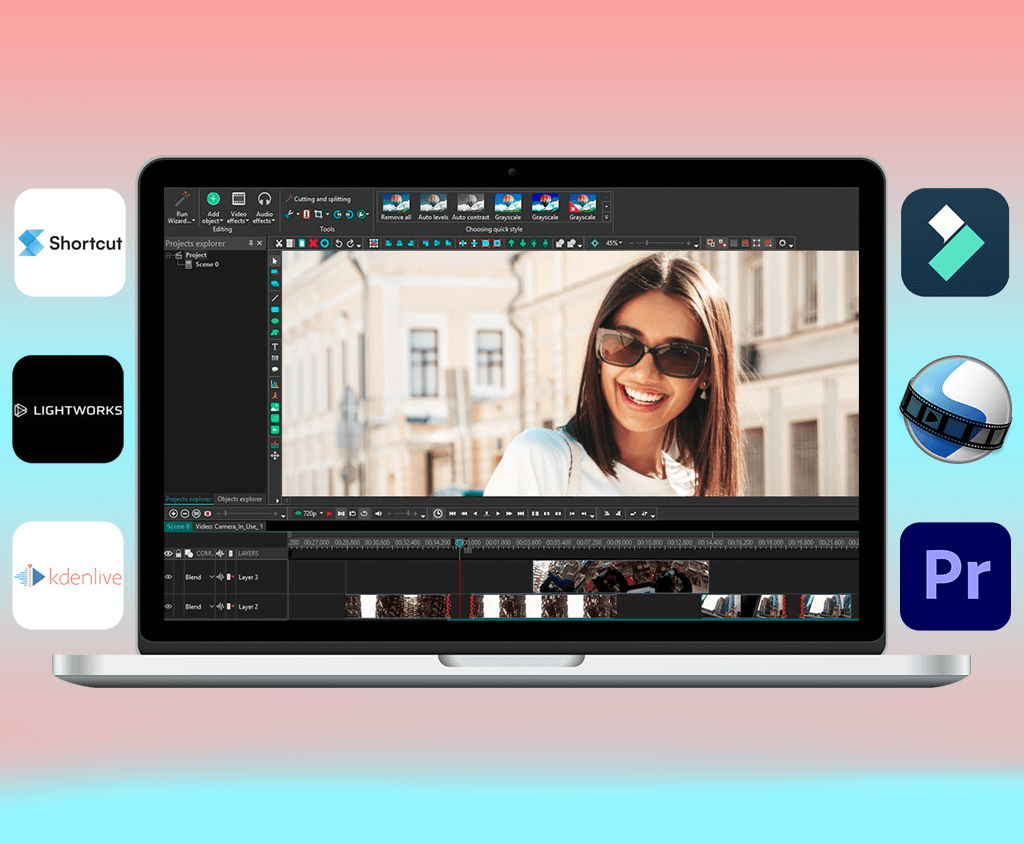Click the fit-to-screen crosshair icon
Image resolution: width=1024 pixels, height=844 pixels.
594,243
